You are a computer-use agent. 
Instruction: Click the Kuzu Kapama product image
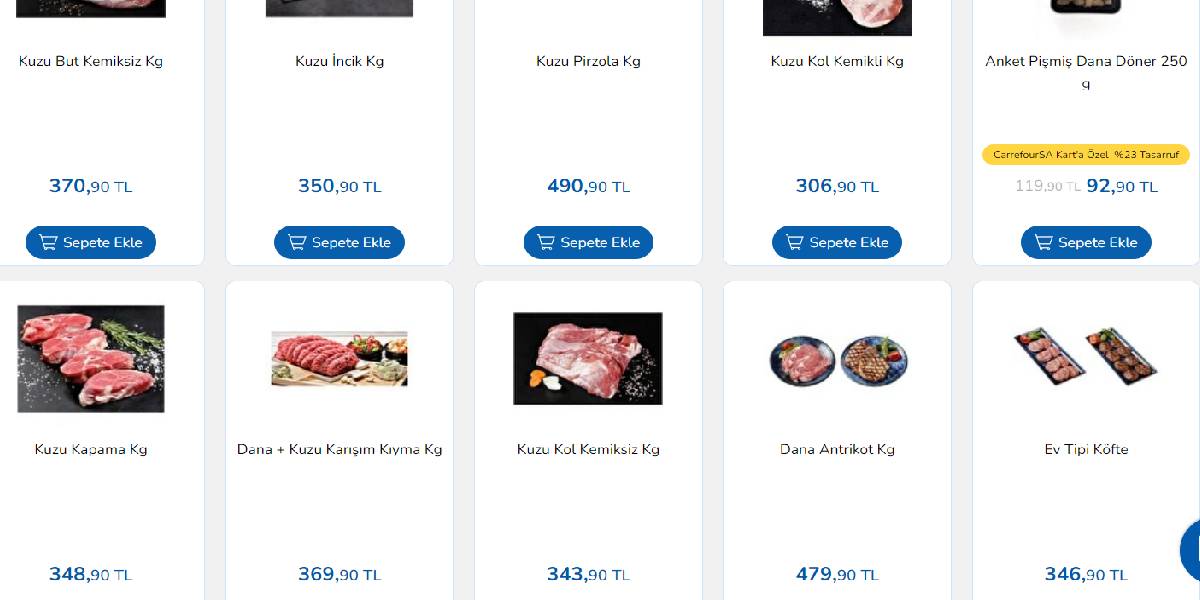click(x=91, y=358)
